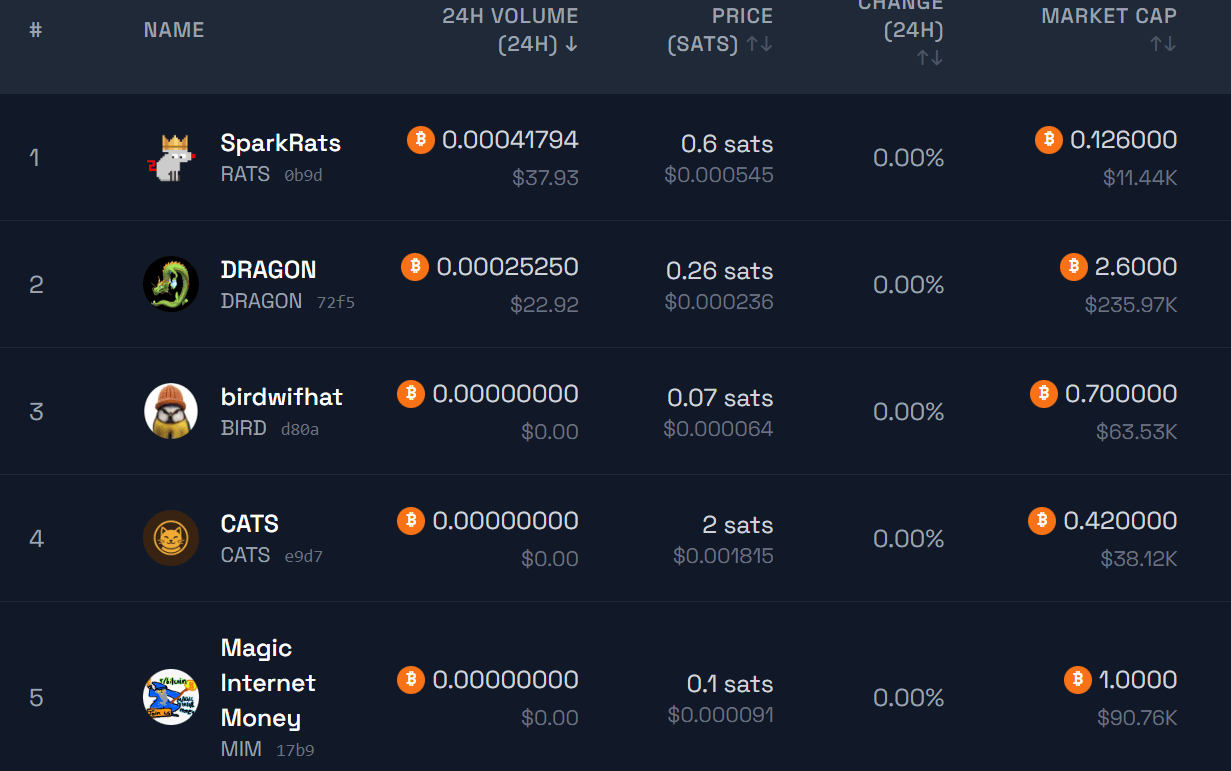Click the # rank column header
The image size is (1231, 771).
(x=36, y=30)
